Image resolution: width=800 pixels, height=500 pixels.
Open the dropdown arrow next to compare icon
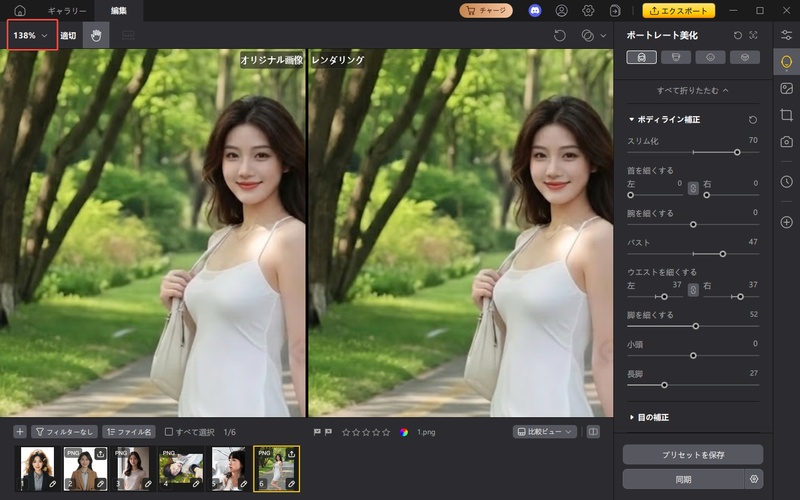[x=603, y=35]
